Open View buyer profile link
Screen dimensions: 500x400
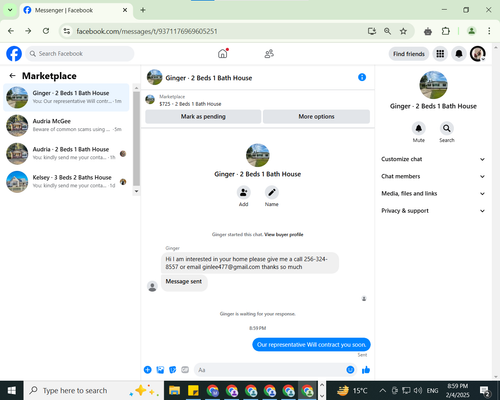click(x=284, y=235)
